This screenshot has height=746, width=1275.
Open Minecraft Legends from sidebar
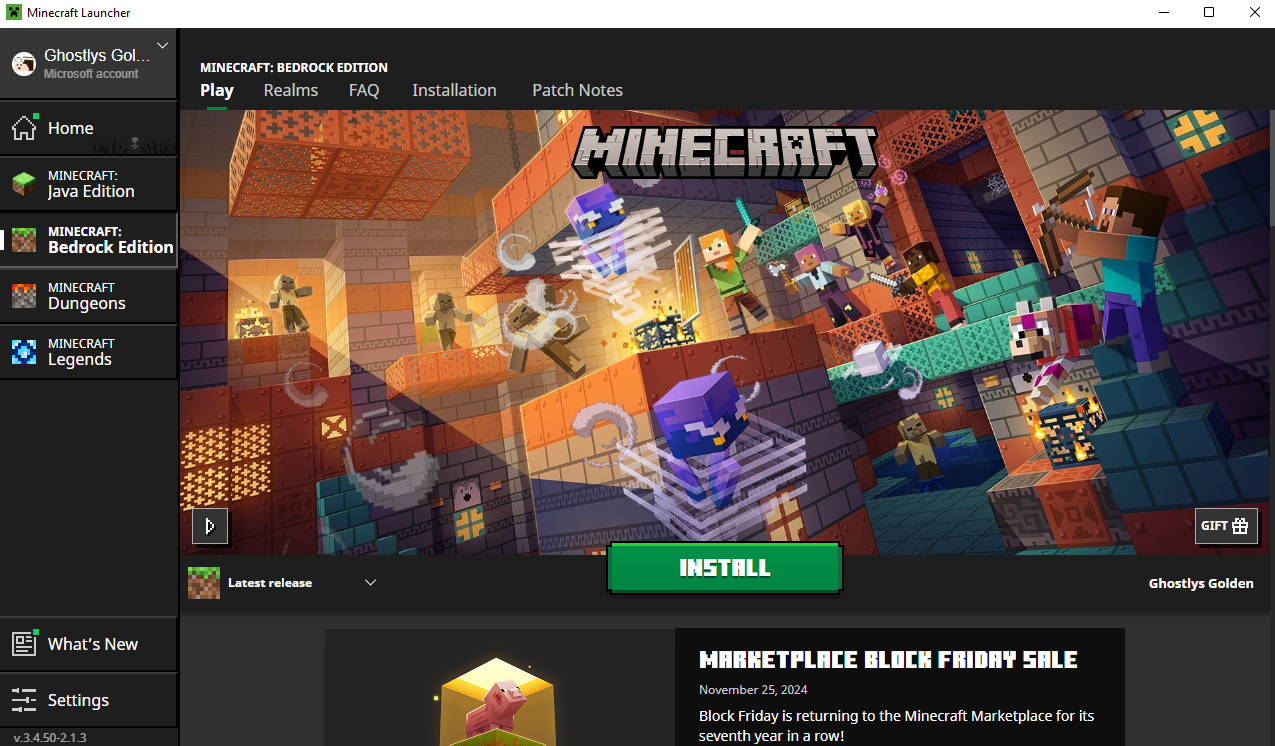[x=89, y=352]
